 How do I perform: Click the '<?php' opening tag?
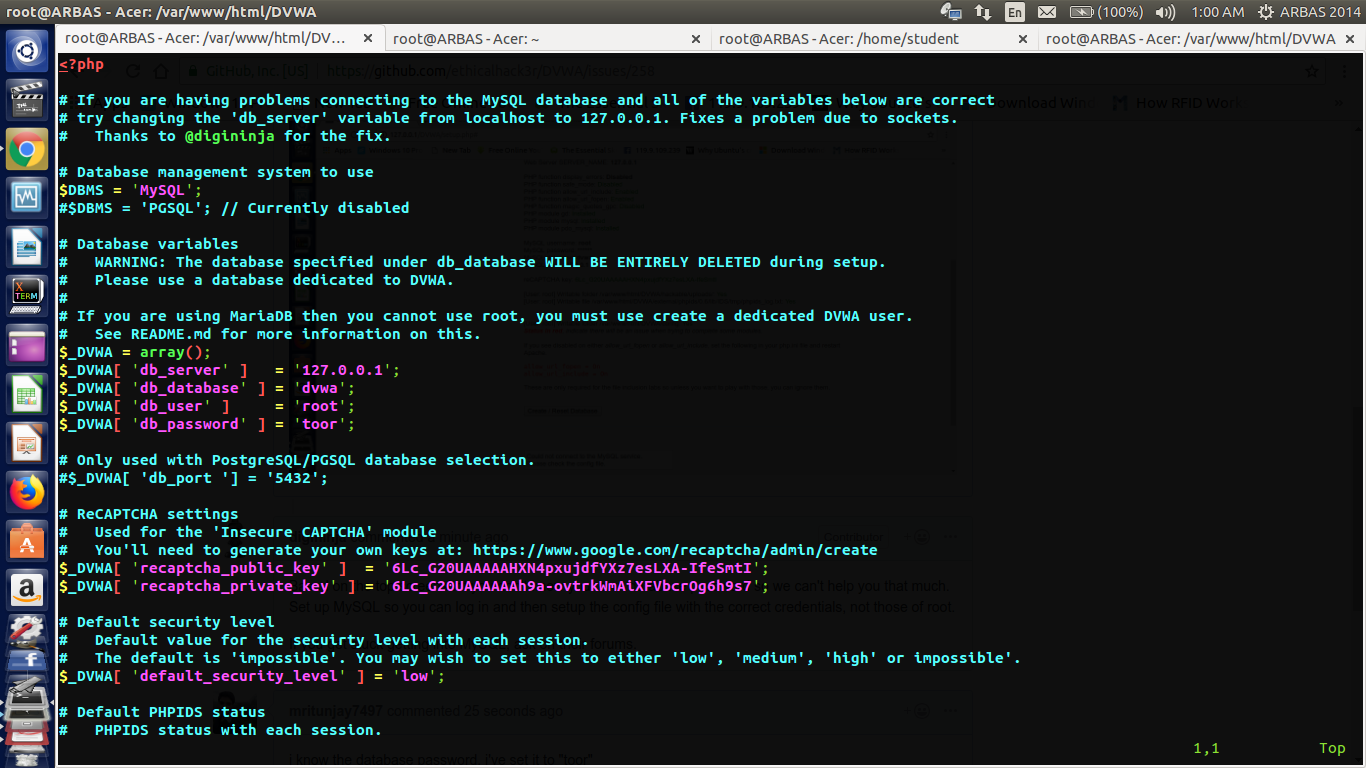coord(81,65)
